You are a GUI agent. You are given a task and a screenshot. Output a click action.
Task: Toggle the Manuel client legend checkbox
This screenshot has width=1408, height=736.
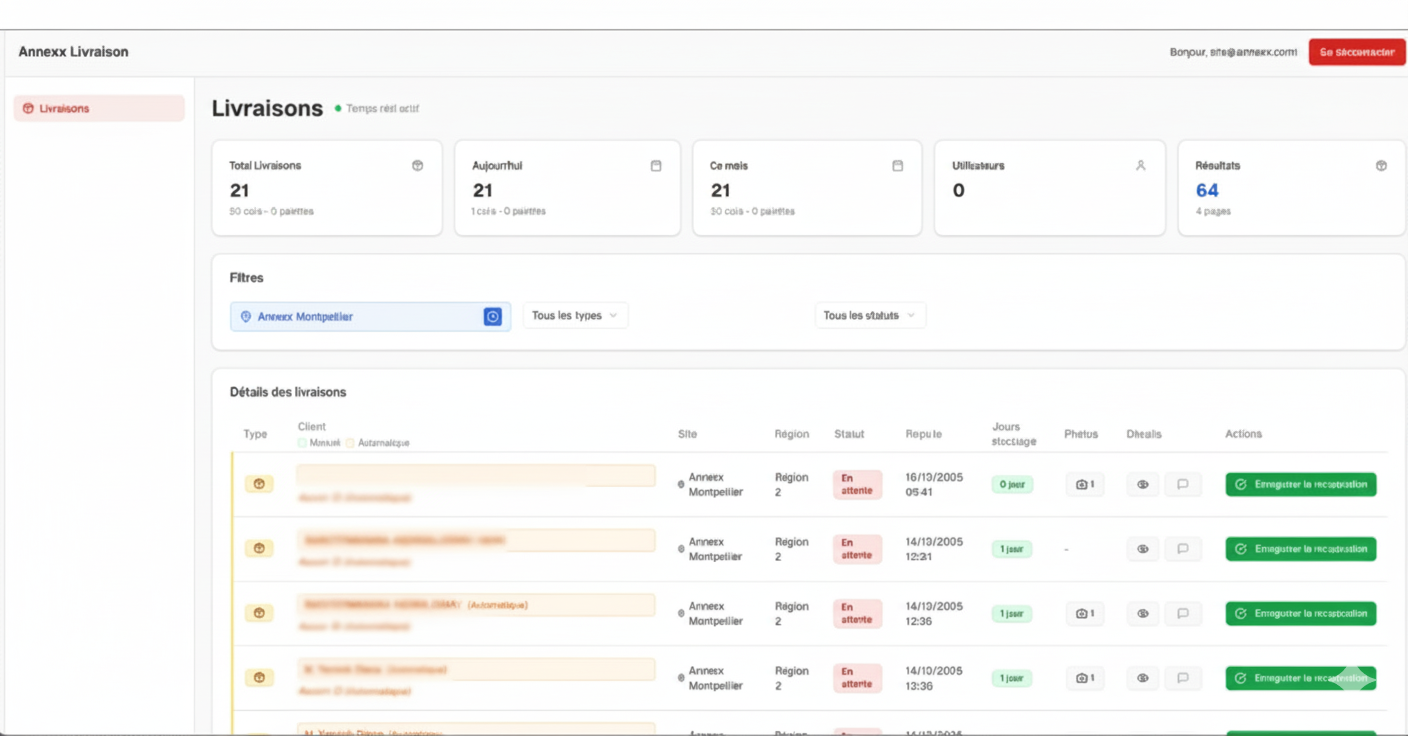(x=303, y=443)
